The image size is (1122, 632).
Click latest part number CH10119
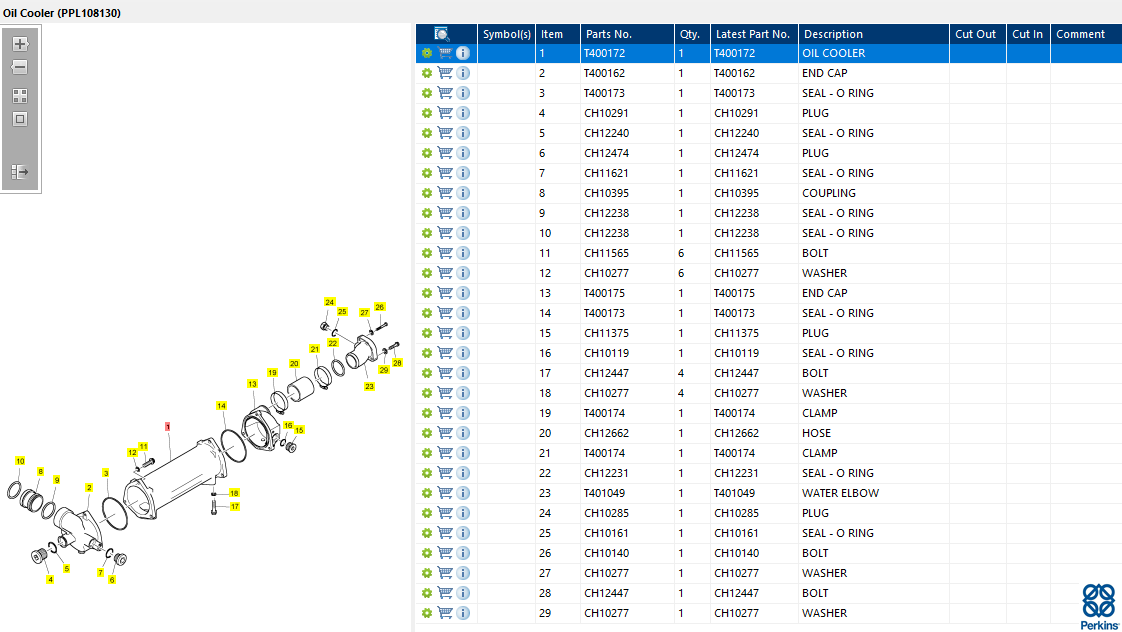coord(736,354)
